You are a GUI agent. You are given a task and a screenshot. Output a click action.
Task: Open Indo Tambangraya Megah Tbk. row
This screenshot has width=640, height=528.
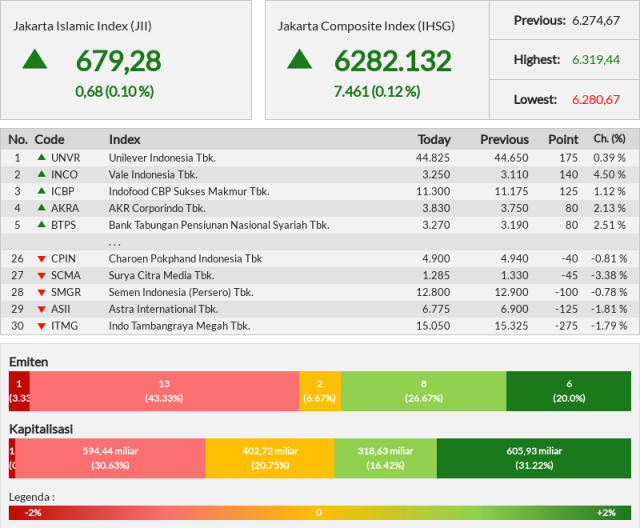pyautogui.click(x=179, y=326)
